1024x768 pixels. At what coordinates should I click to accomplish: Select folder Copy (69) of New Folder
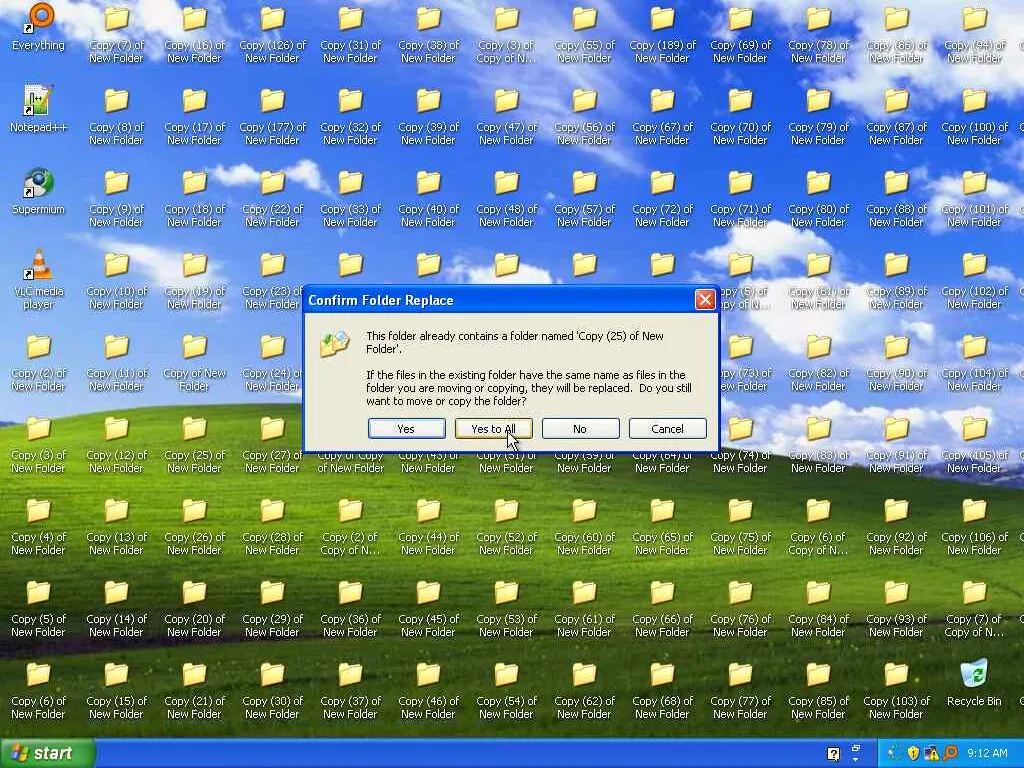(x=740, y=35)
